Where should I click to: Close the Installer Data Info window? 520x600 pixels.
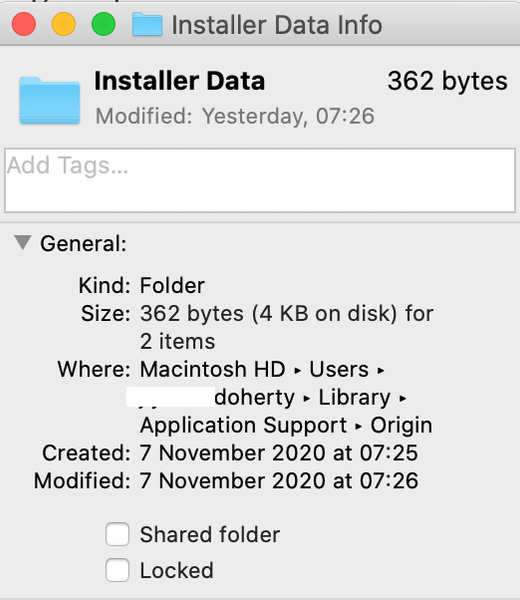click(x=24, y=24)
